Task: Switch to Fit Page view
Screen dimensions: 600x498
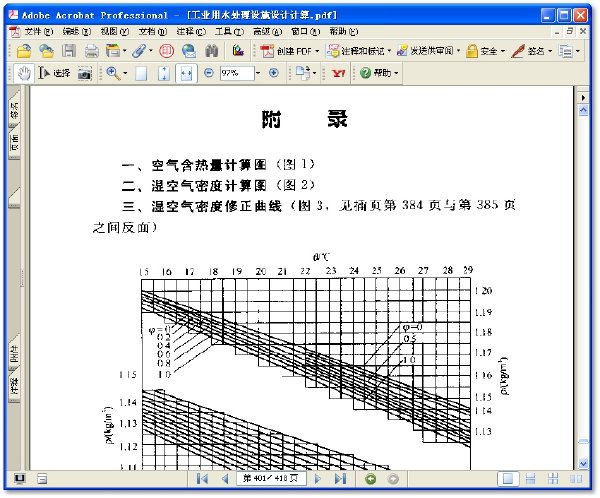Action: 164,73
